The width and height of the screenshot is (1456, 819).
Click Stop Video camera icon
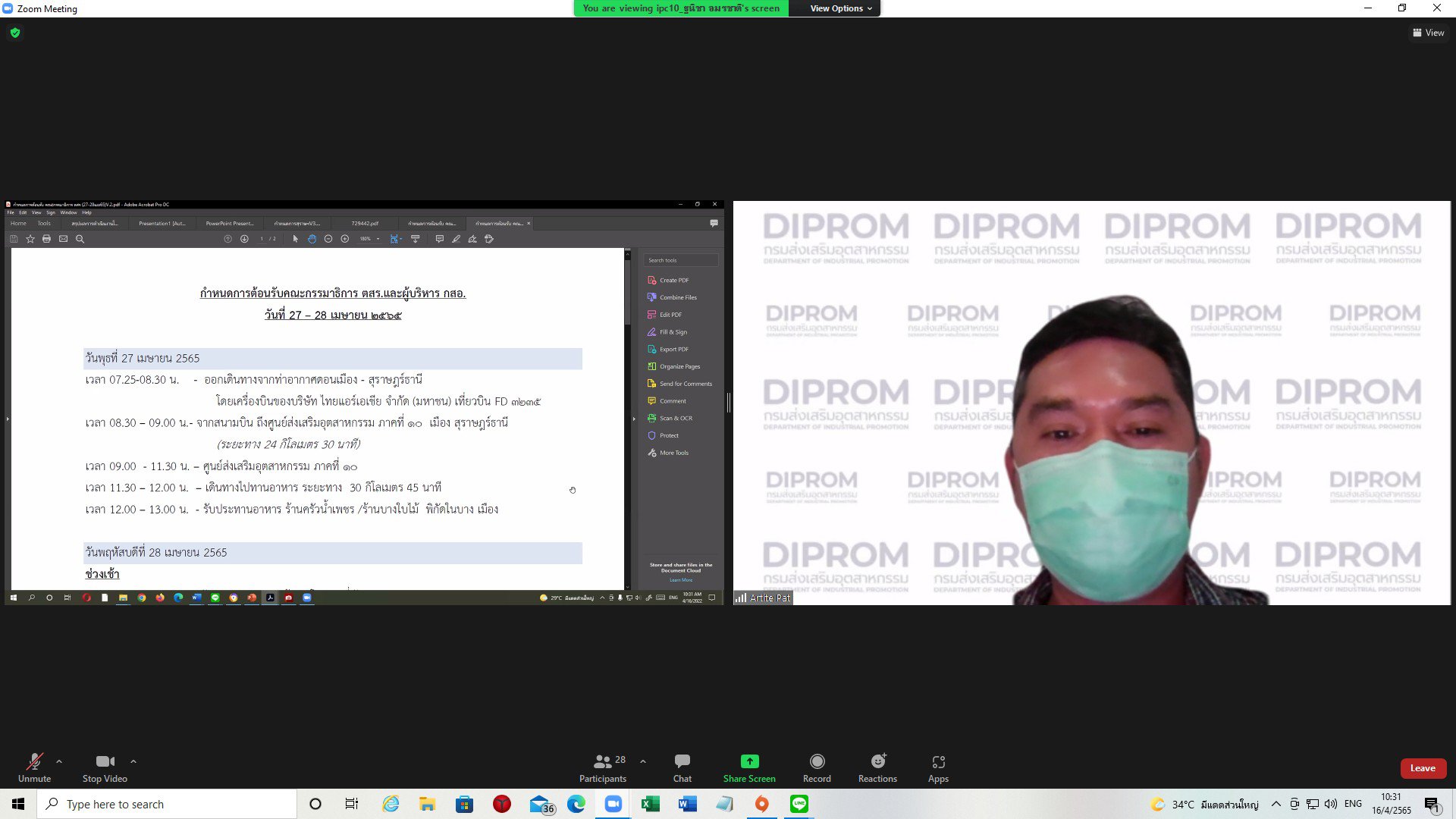[x=105, y=761]
